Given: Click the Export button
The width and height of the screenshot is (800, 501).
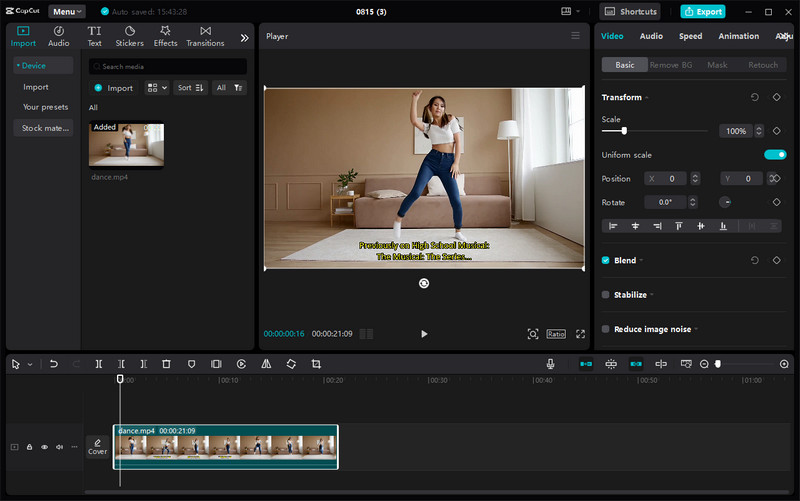Looking at the screenshot, I should pyautogui.click(x=702, y=12).
